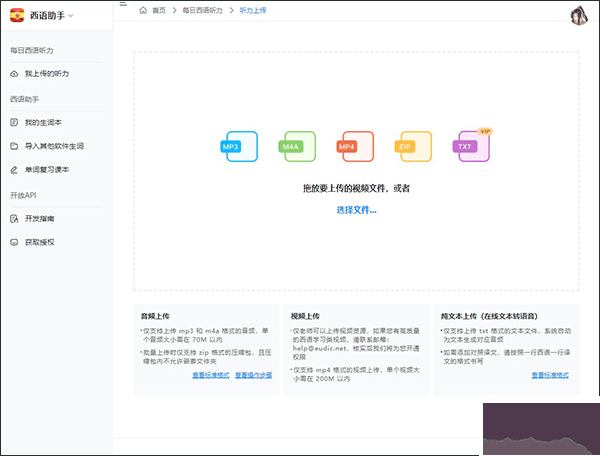The image size is (600, 456).
Task: Click the TXT file type icon
Action: [x=471, y=147]
